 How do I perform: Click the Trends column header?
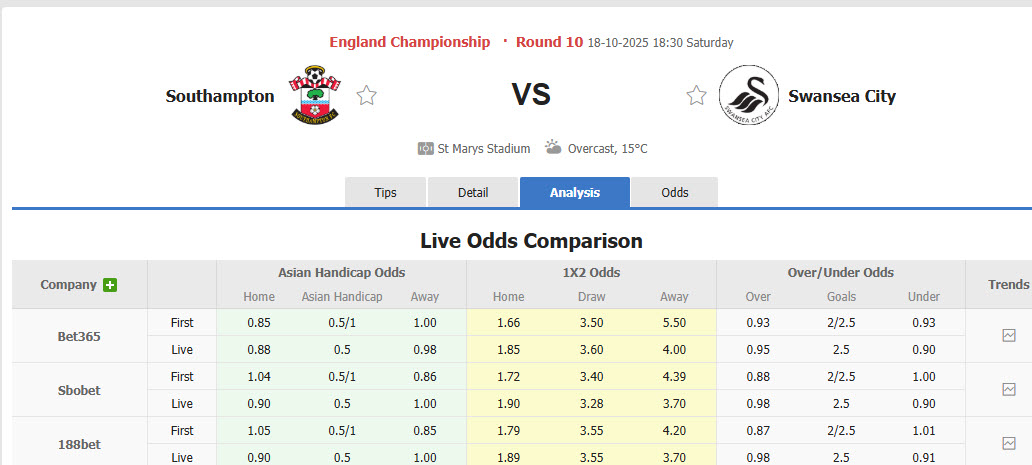1008,285
